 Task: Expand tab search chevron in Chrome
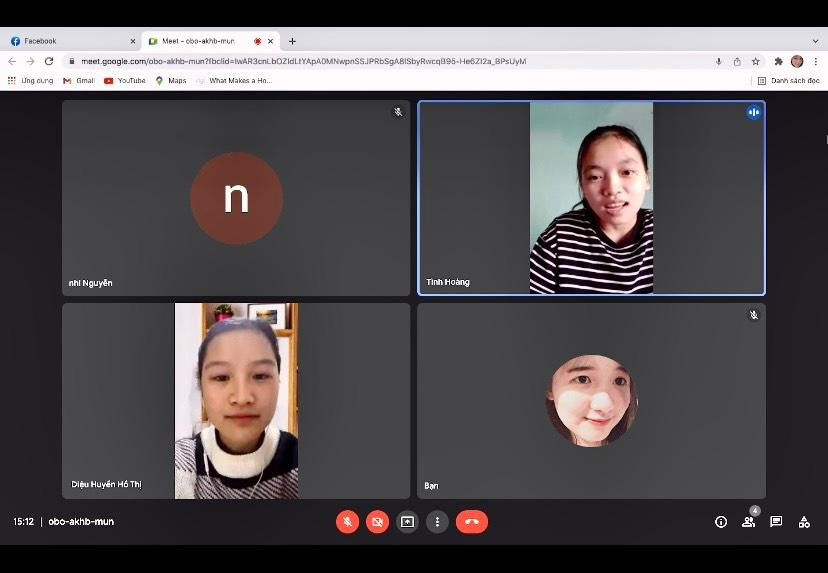tap(815, 41)
